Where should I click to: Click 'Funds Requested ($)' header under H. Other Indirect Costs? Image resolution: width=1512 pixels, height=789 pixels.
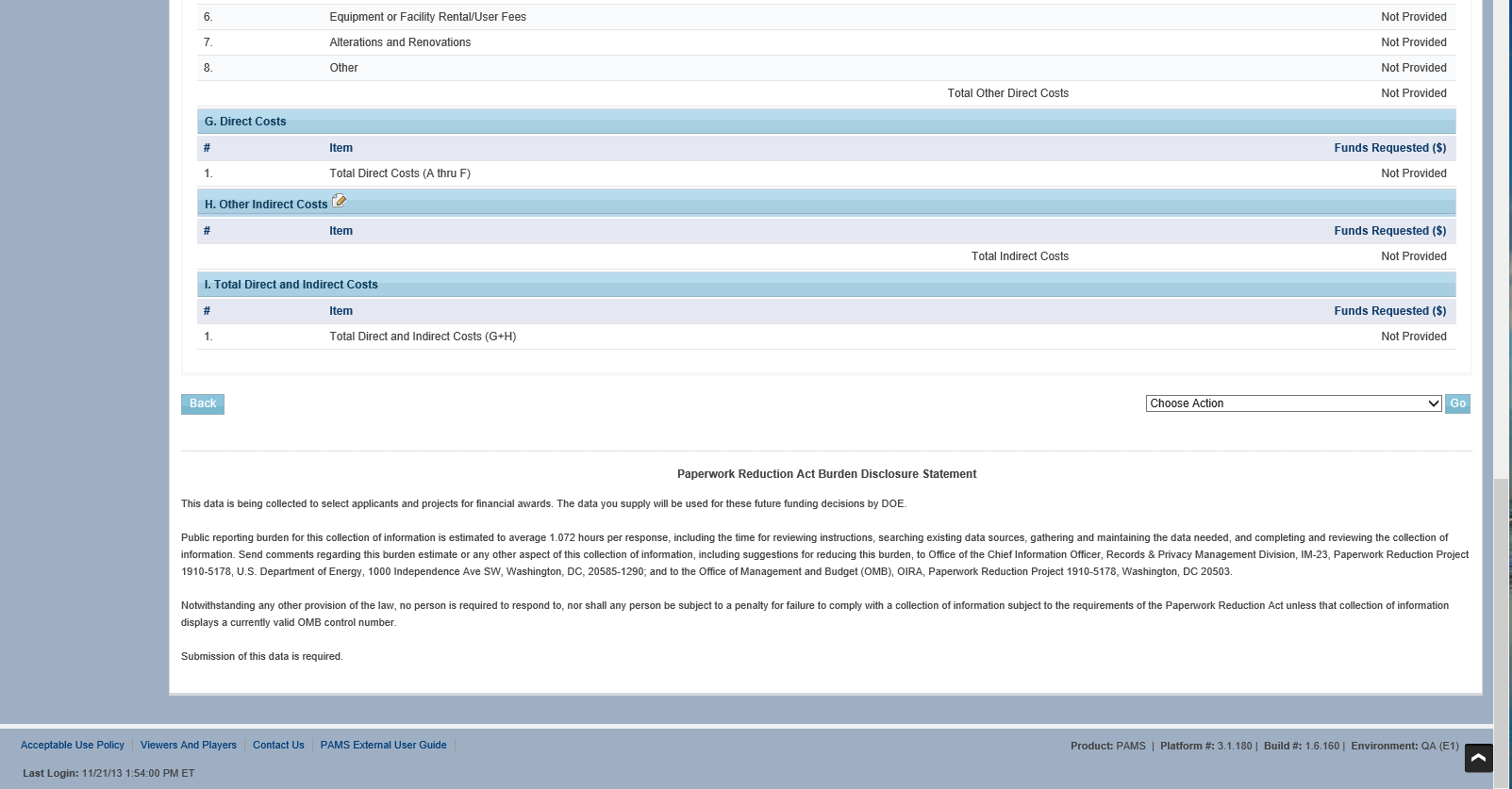[x=1389, y=231]
